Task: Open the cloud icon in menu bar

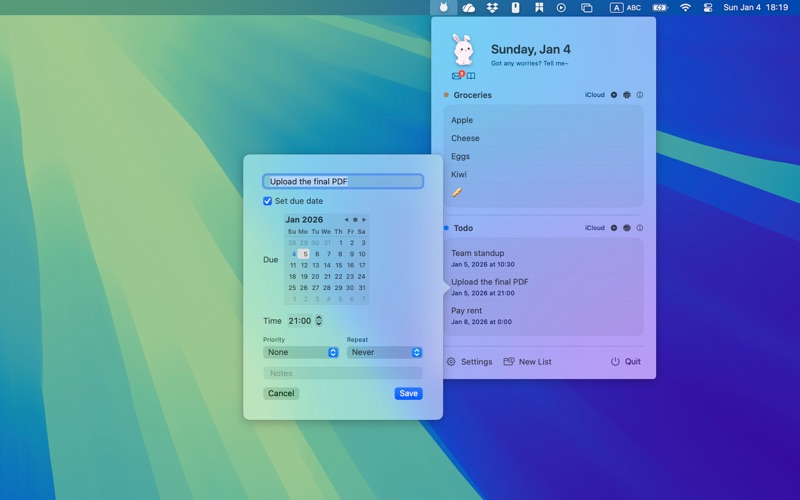Action: [468, 8]
